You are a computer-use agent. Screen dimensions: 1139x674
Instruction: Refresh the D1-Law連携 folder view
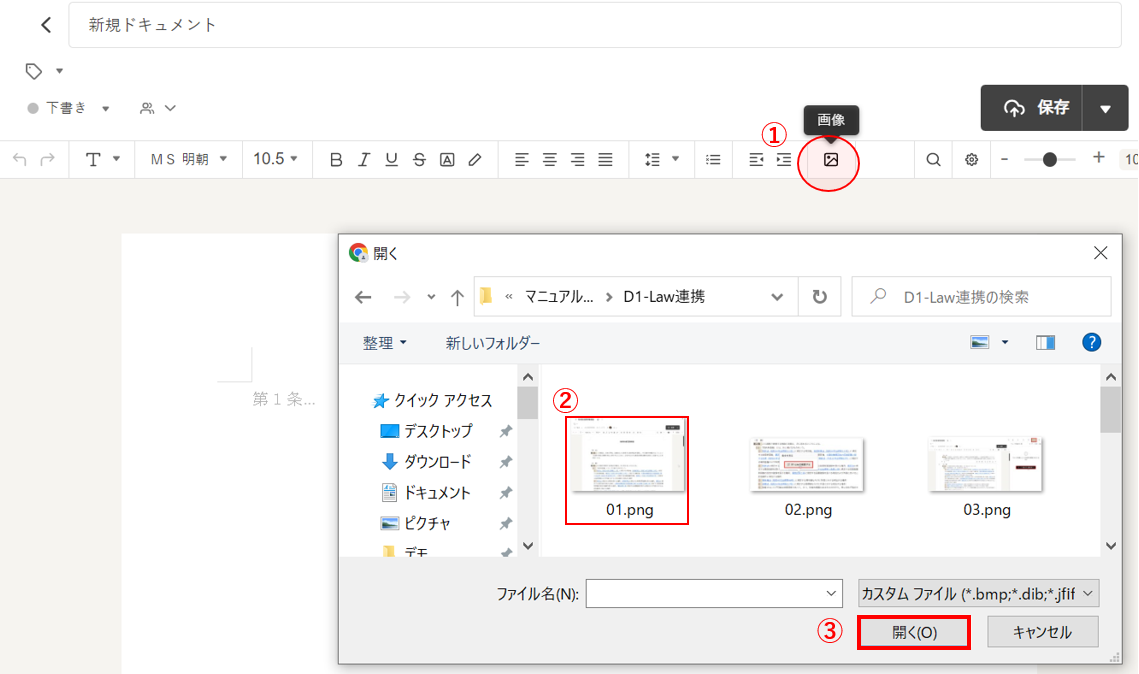[820, 297]
